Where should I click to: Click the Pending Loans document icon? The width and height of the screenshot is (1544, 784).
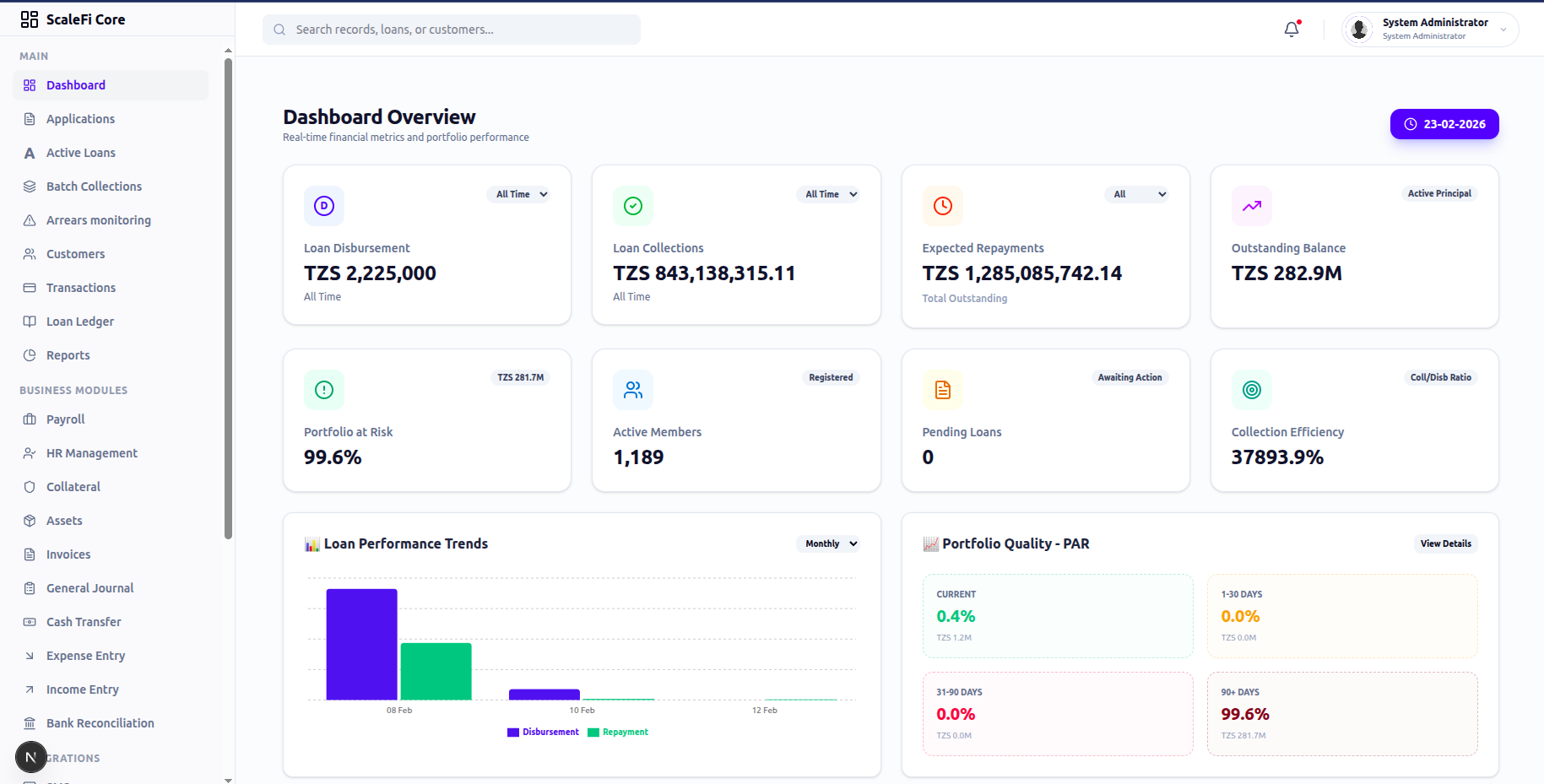942,390
